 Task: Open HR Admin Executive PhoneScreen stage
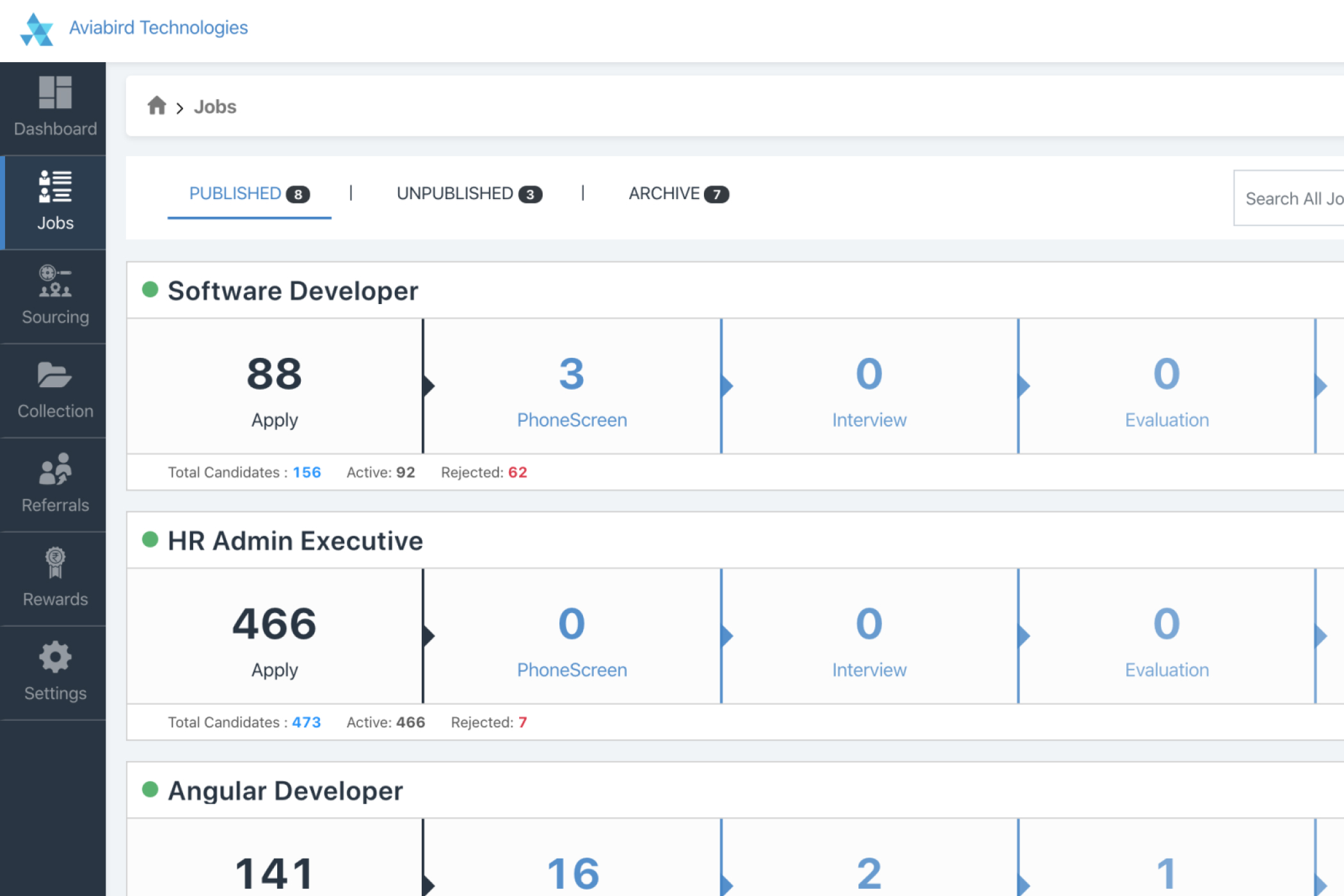pyautogui.click(x=572, y=636)
